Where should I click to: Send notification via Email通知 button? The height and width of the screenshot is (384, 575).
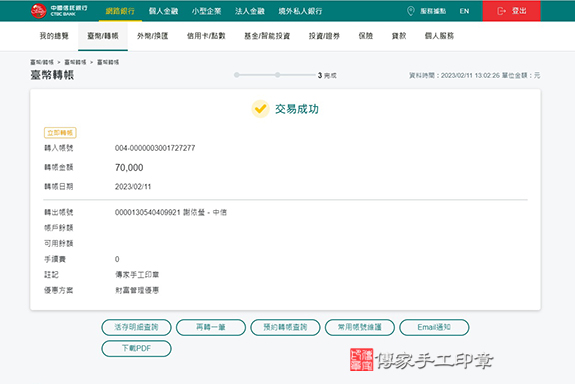click(x=434, y=327)
